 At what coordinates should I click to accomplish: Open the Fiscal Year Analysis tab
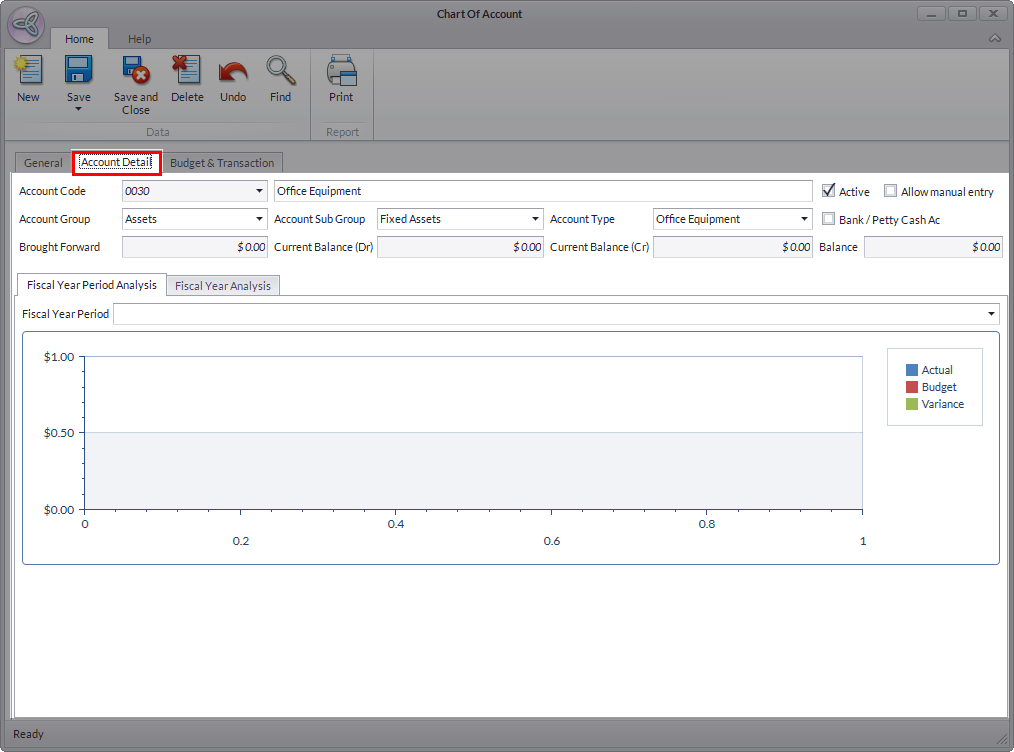[x=223, y=286]
